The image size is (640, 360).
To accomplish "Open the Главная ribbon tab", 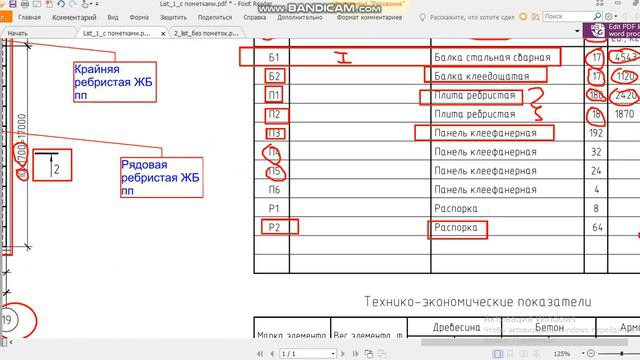I will click(29, 17).
